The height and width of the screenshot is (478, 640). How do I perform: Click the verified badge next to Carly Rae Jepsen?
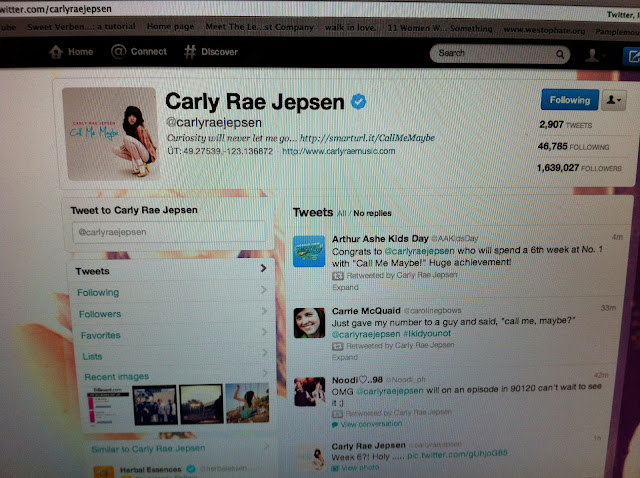pyautogui.click(x=359, y=101)
